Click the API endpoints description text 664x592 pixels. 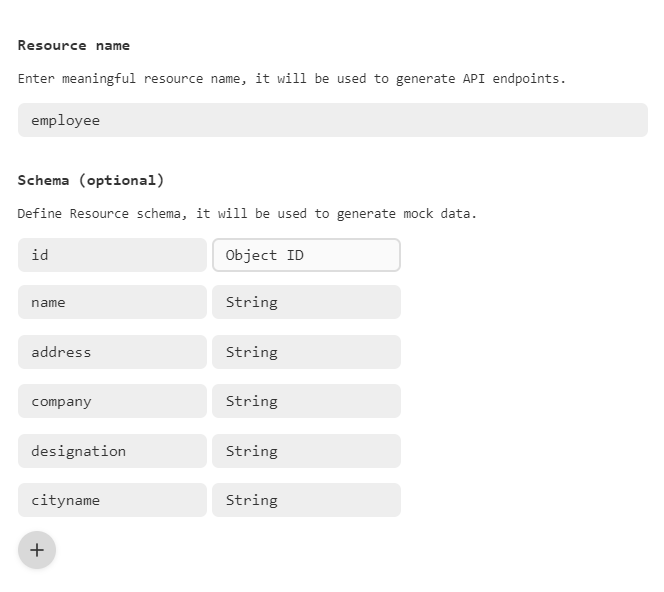click(291, 78)
